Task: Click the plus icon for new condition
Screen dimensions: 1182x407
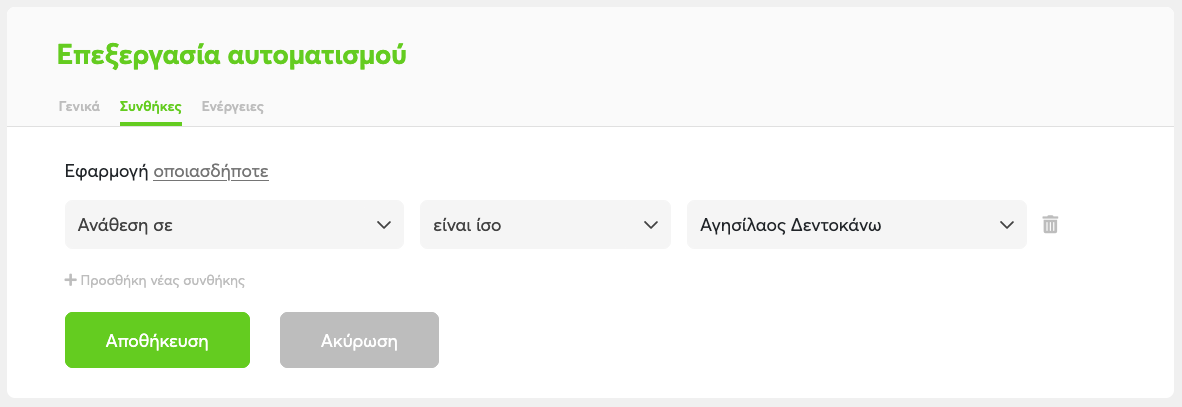Action: (71, 281)
